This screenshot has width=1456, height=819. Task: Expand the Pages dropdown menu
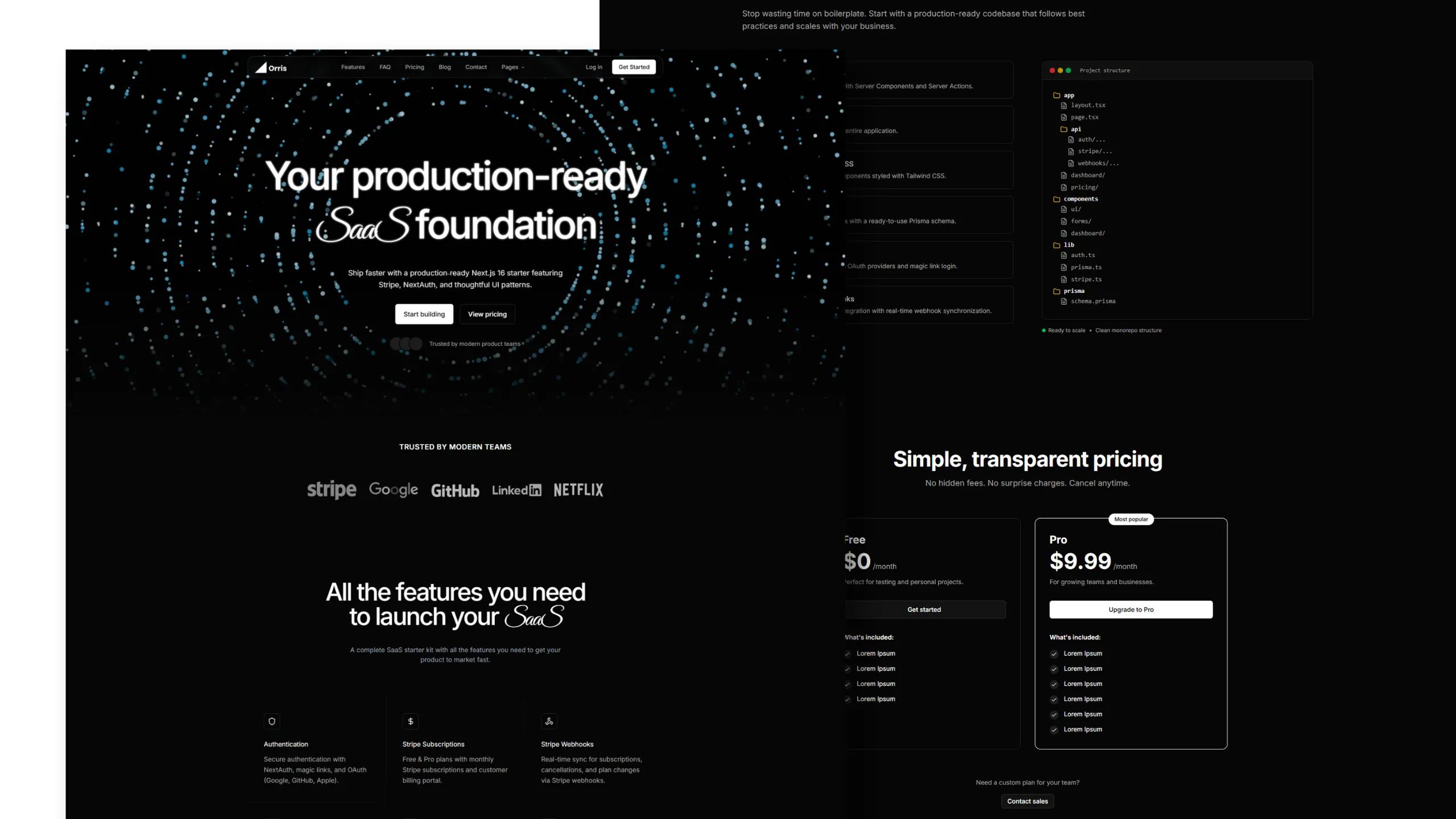tap(512, 67)
